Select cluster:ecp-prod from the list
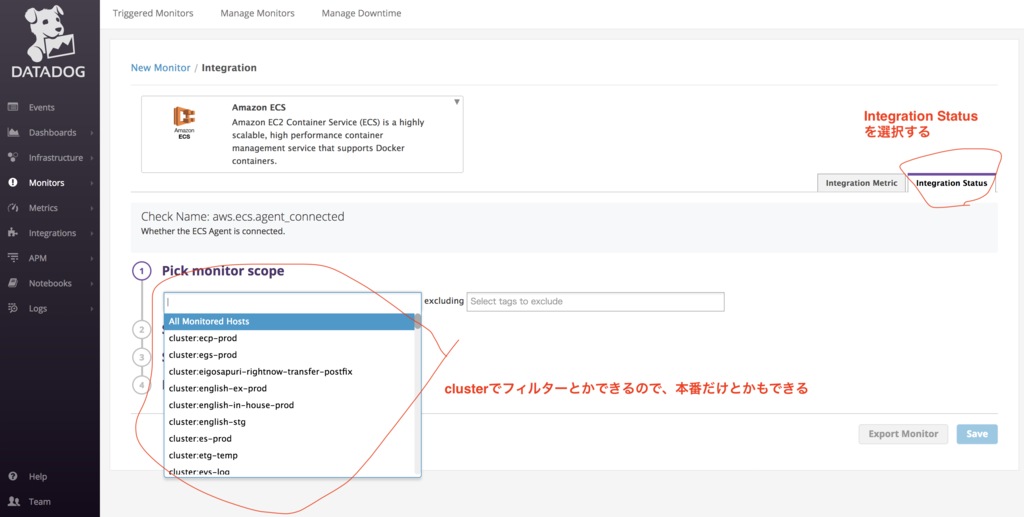Screen dimensions: 1024x517 (289, 338)
